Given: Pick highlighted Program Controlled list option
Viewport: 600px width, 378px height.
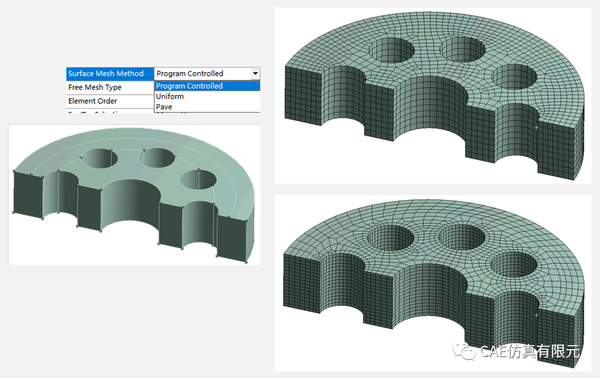Looking at the screenshot, I should click(x=207, y=86).
